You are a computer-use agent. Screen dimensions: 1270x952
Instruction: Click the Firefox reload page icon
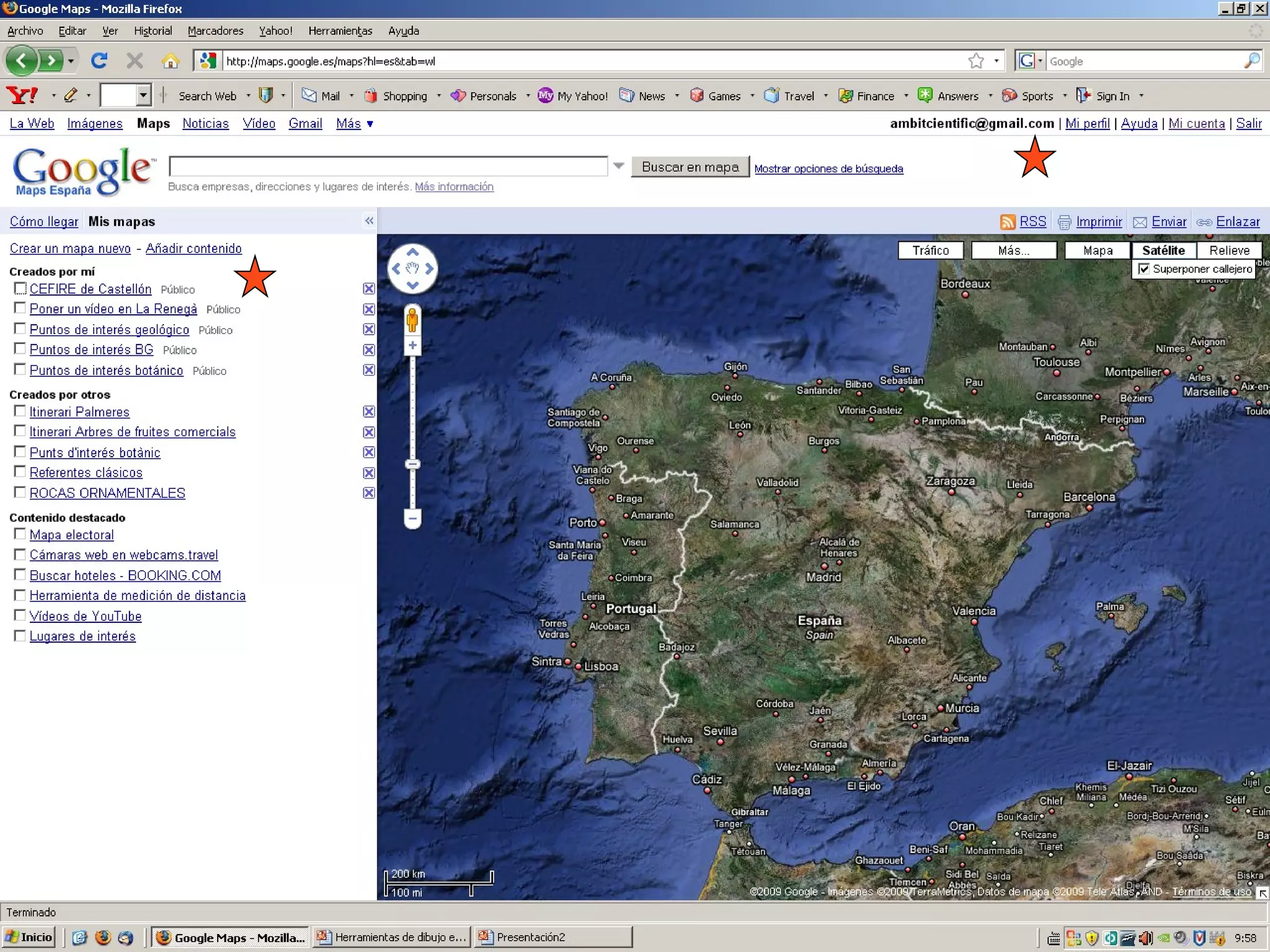[99, 61]
